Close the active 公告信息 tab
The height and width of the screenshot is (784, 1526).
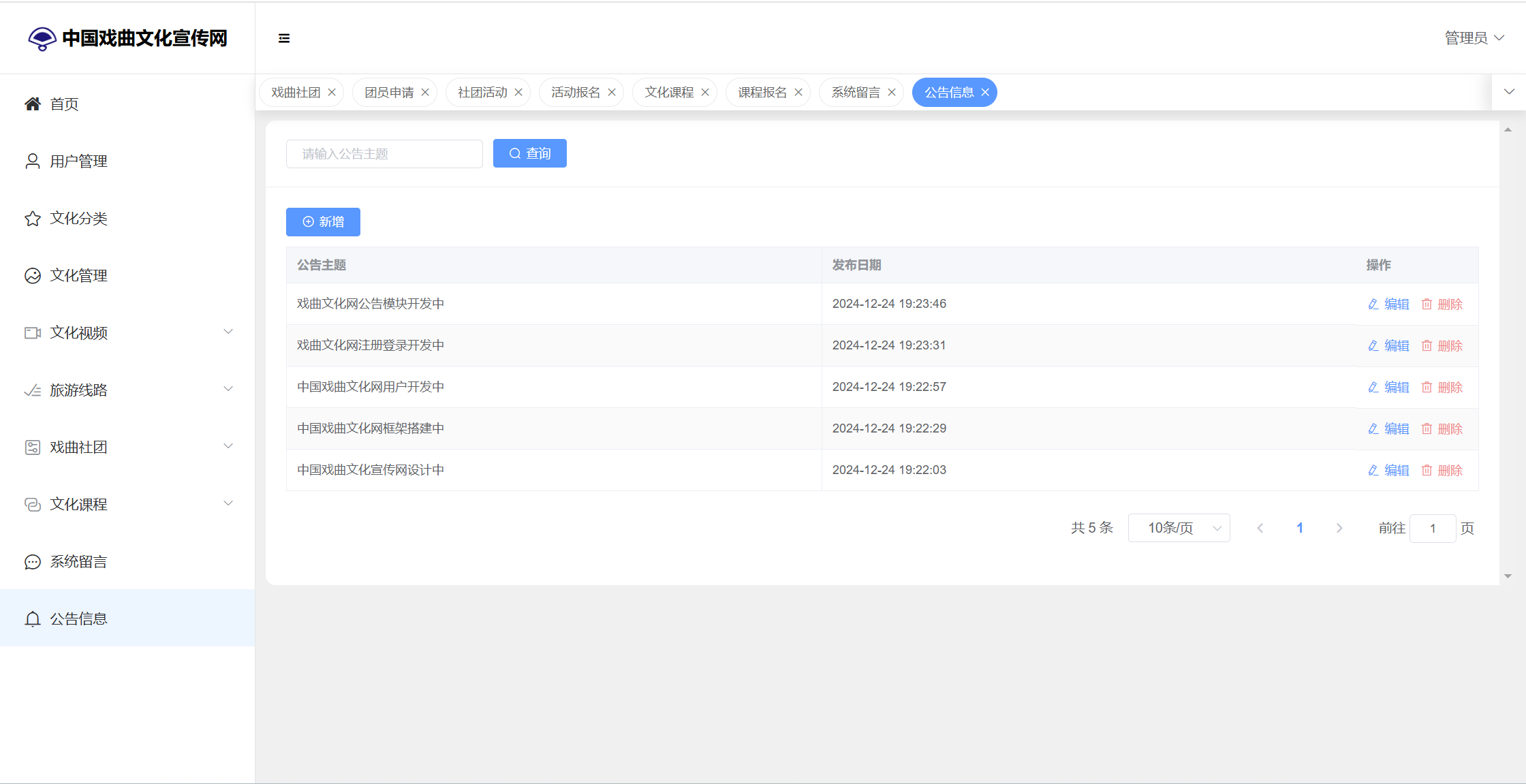click(985, 92)
